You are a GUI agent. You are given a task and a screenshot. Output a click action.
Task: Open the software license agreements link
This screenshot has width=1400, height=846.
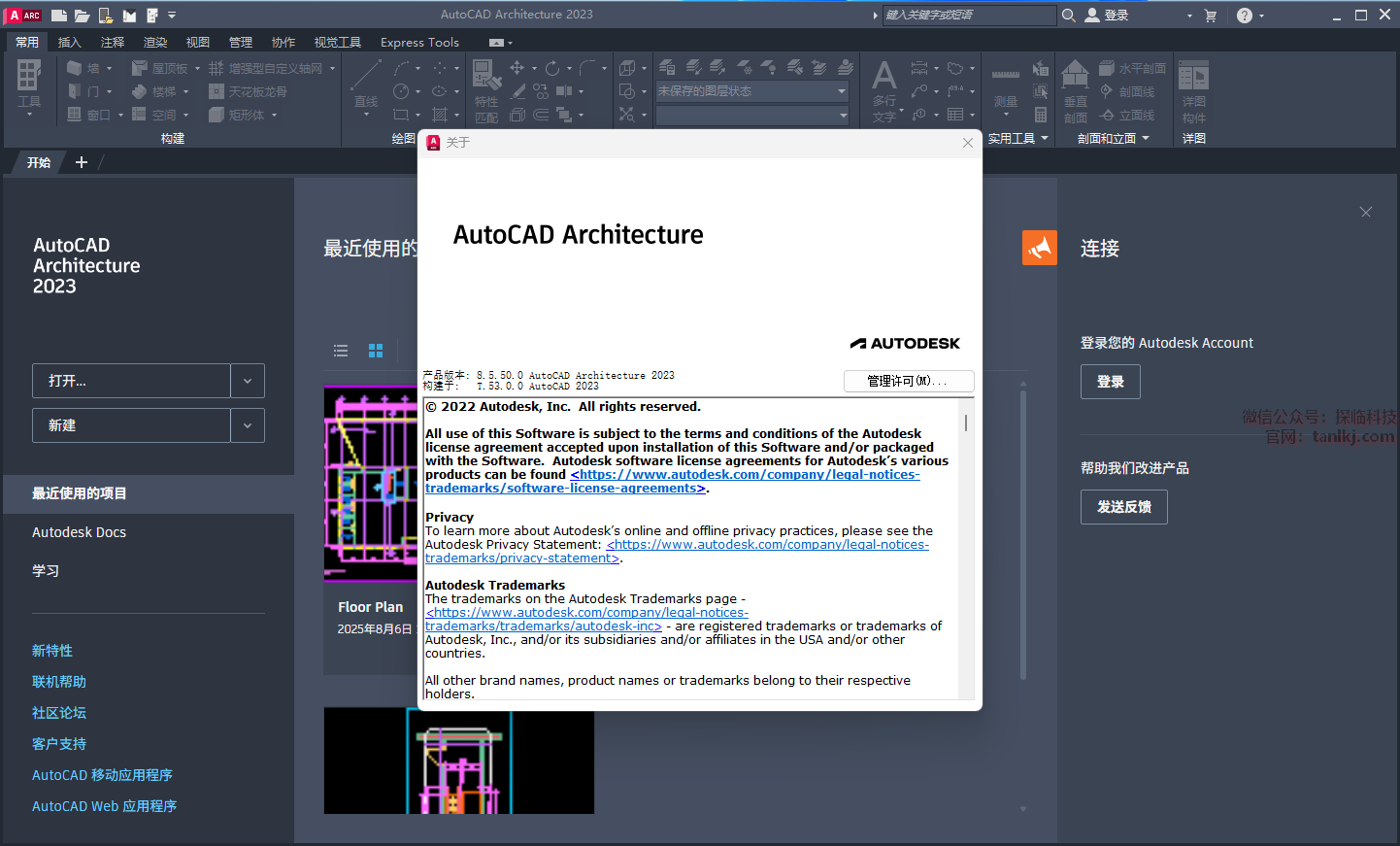pos(745,475)
